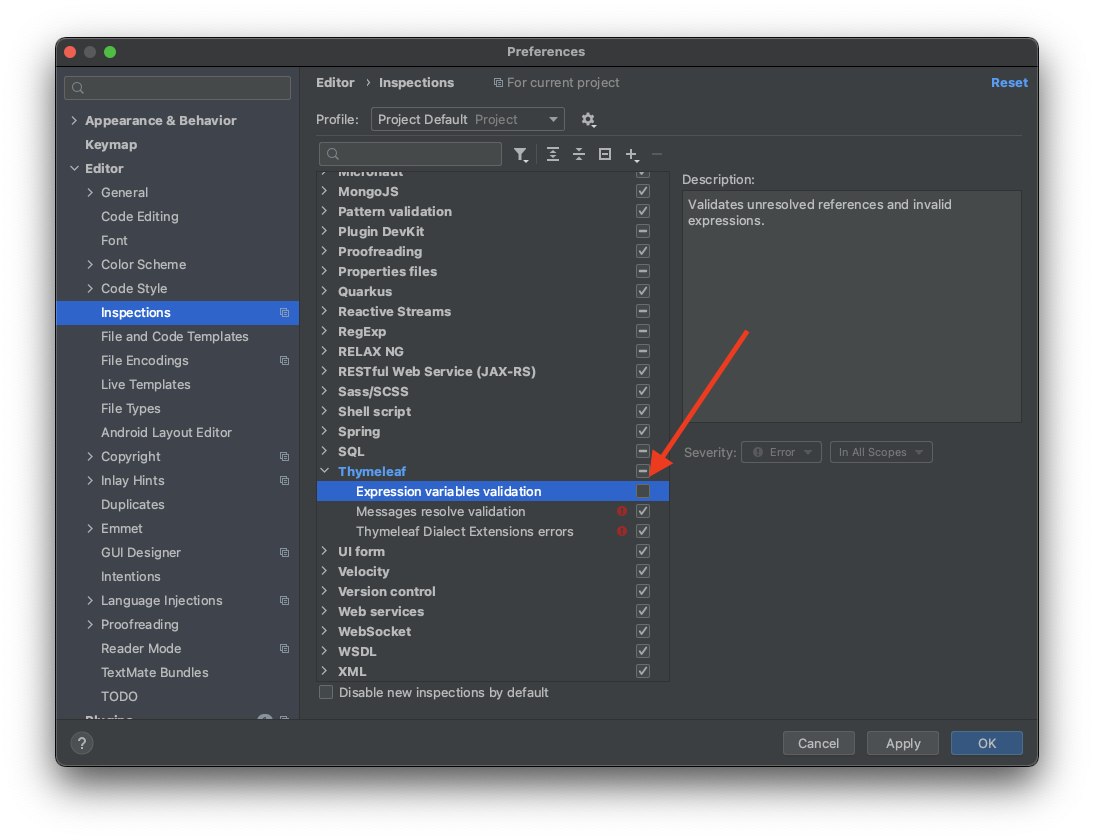Click the Cancel button

pyautogui.click(x=818, y=743)
